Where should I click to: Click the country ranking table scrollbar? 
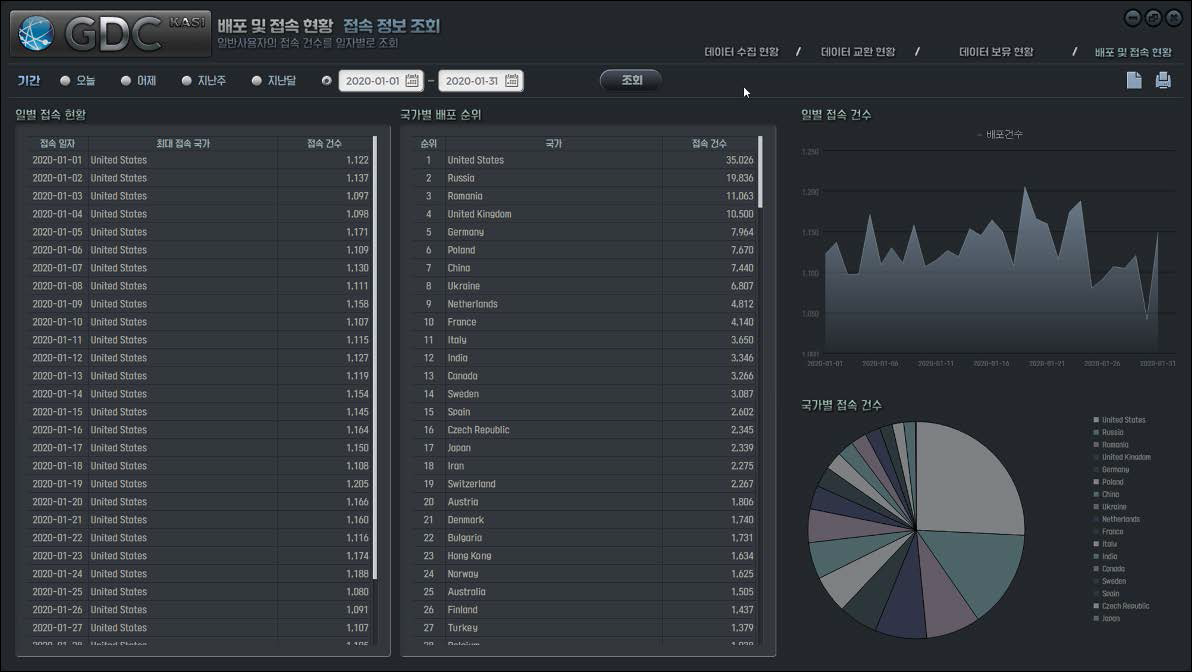tap(760, 172)
